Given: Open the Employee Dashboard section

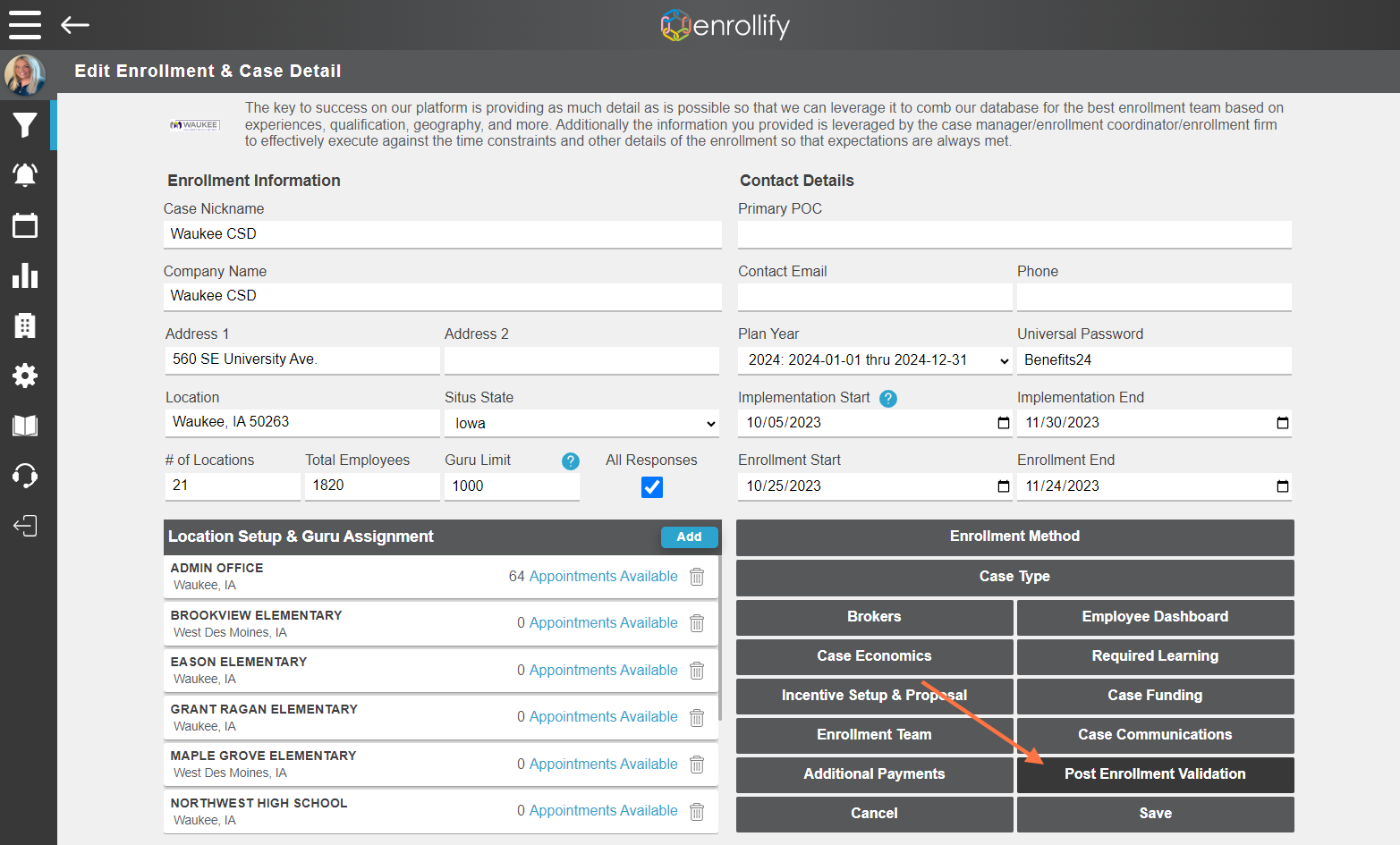Looking at the screenshot, I should (1156, 617).
